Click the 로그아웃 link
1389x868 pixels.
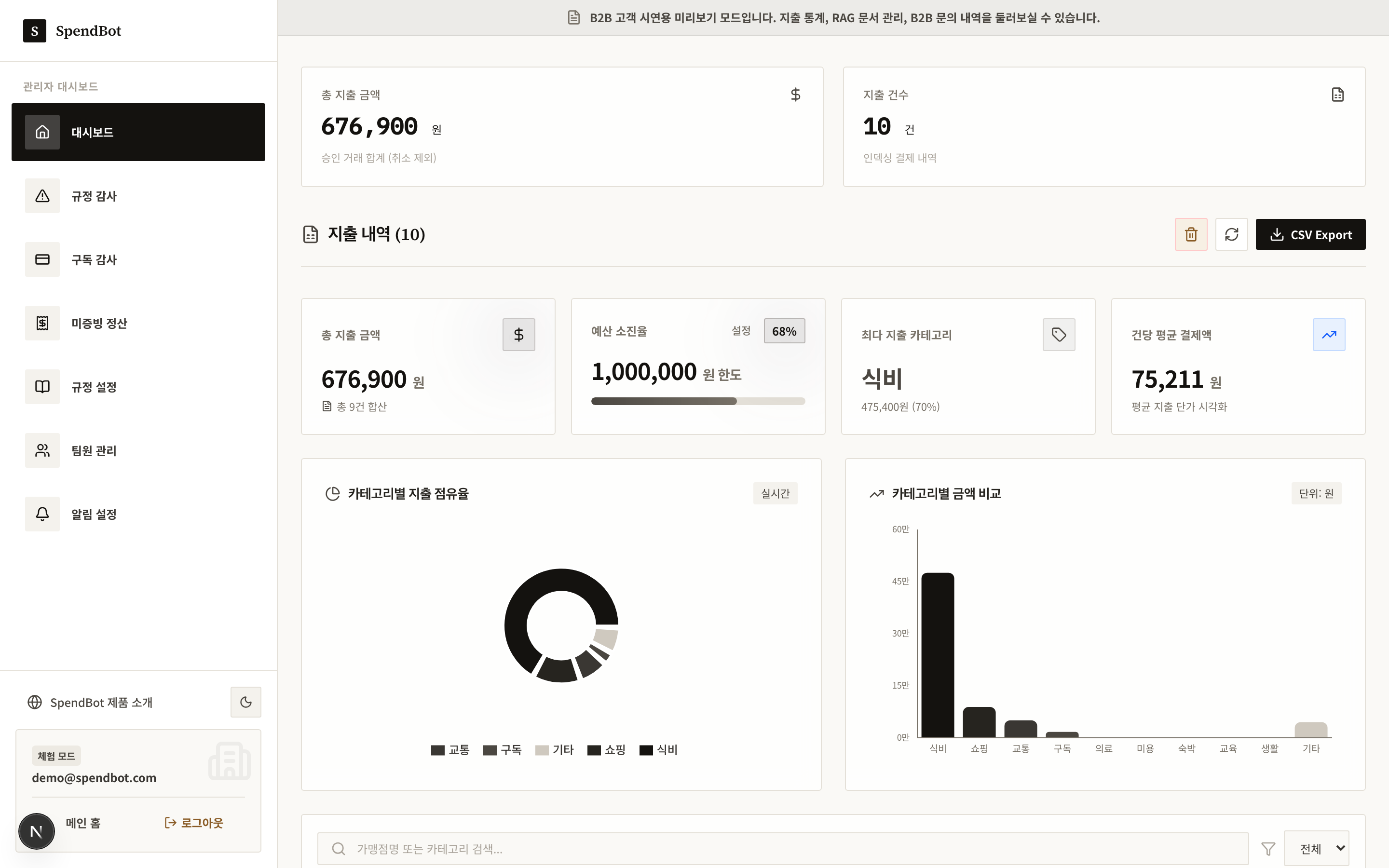pos(194,823)
